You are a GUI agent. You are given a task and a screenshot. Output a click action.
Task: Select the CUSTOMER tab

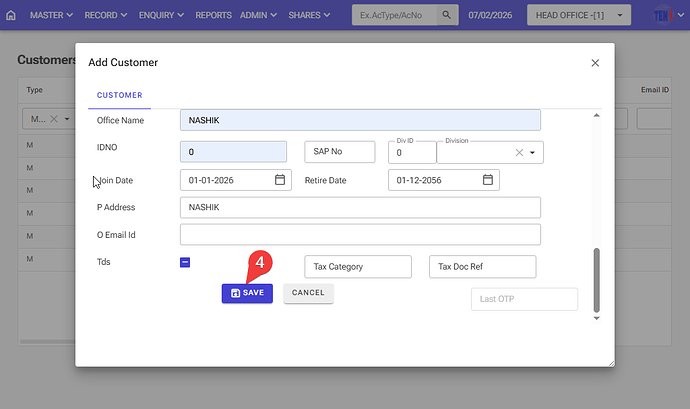point(119,95)
